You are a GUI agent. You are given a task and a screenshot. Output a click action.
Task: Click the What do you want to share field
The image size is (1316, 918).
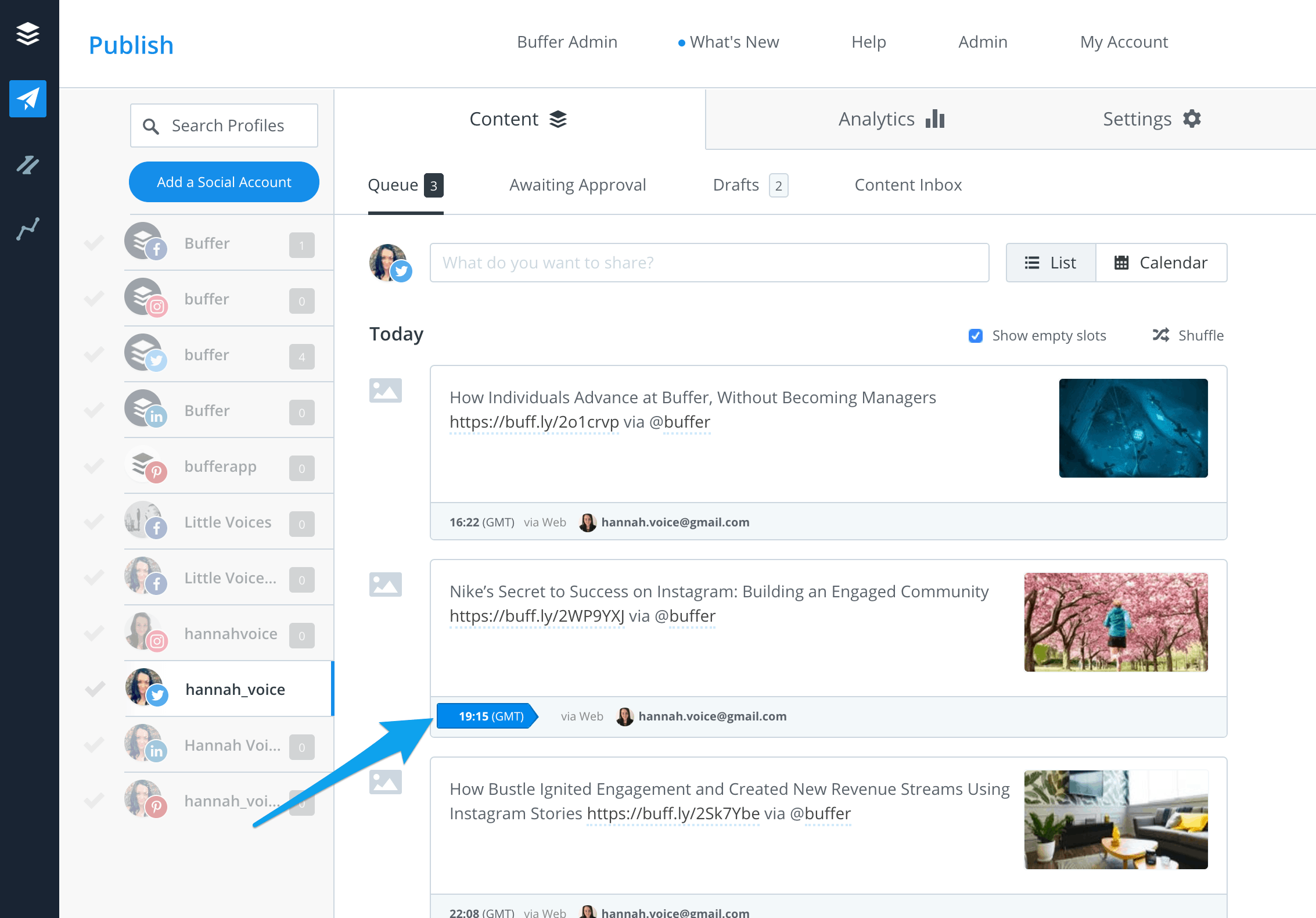710,263
